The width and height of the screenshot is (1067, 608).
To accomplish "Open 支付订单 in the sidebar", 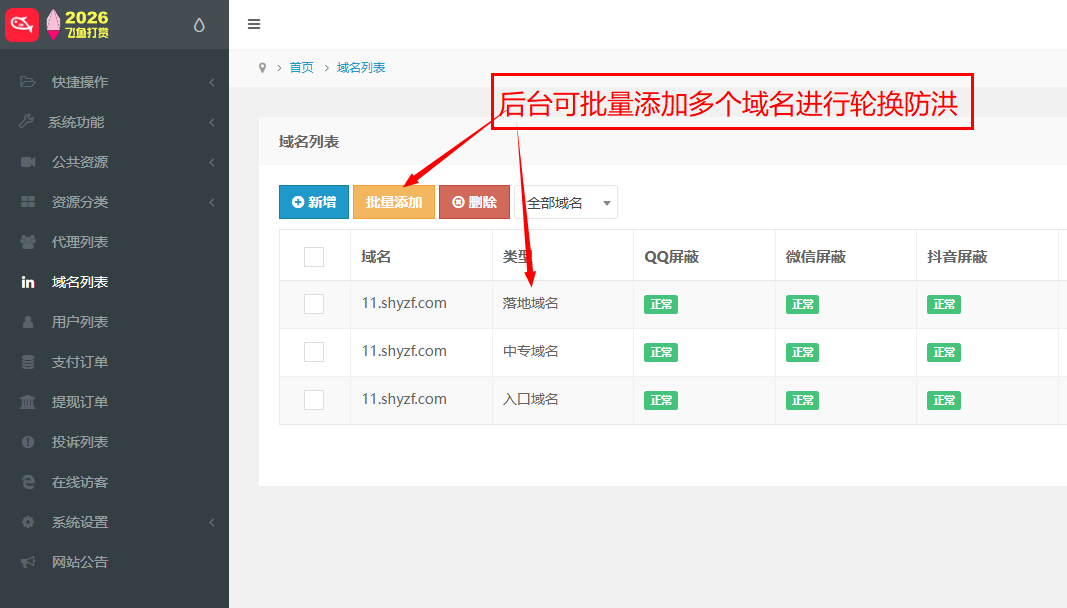I will coord(80,362).
